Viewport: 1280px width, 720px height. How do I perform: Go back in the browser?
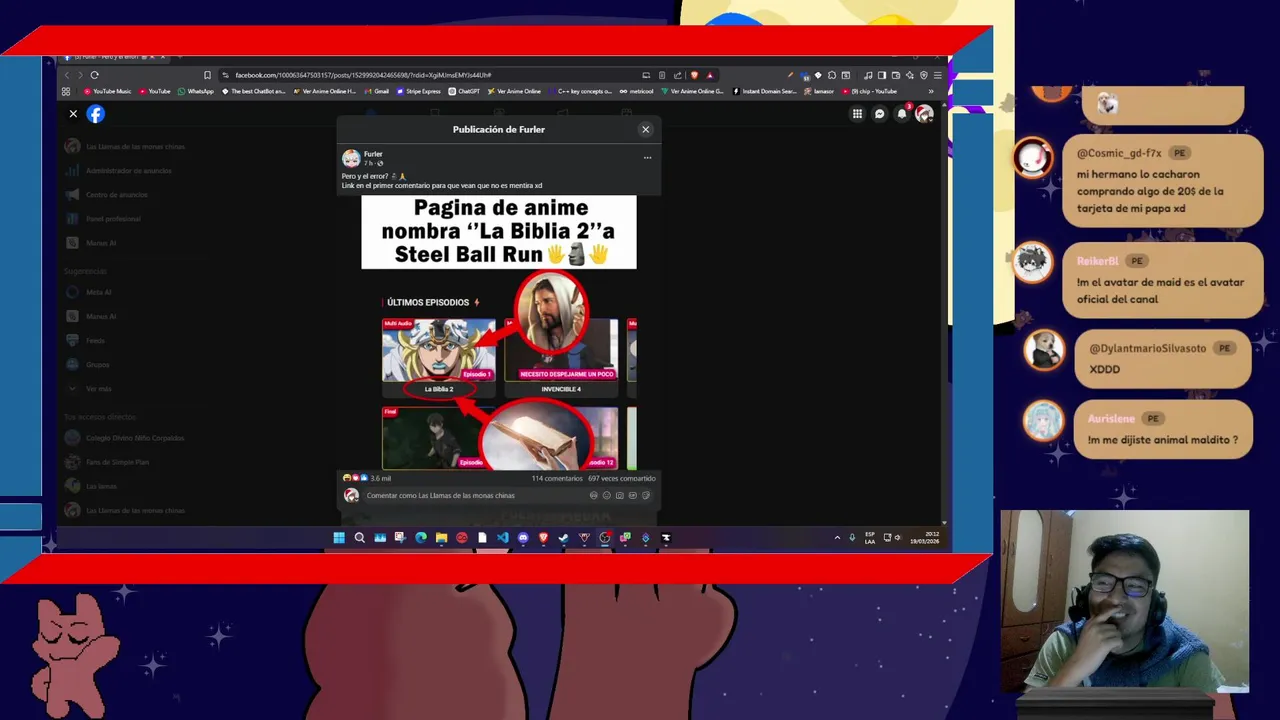point(67,75)
